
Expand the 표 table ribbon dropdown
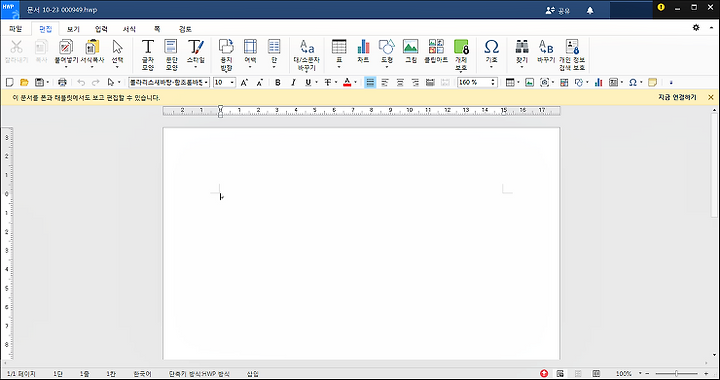pyautogui.click(x=339, y=67)
